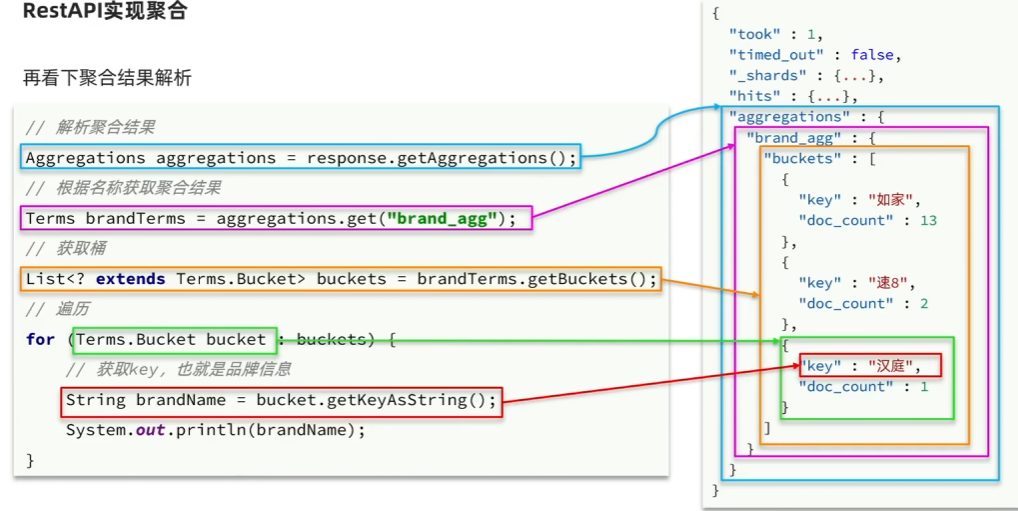Click the line "Terms brandTerms = aggregations.get"
Image resolution: width=1018 pixels, height=511 pixels.
coord(276,218)
